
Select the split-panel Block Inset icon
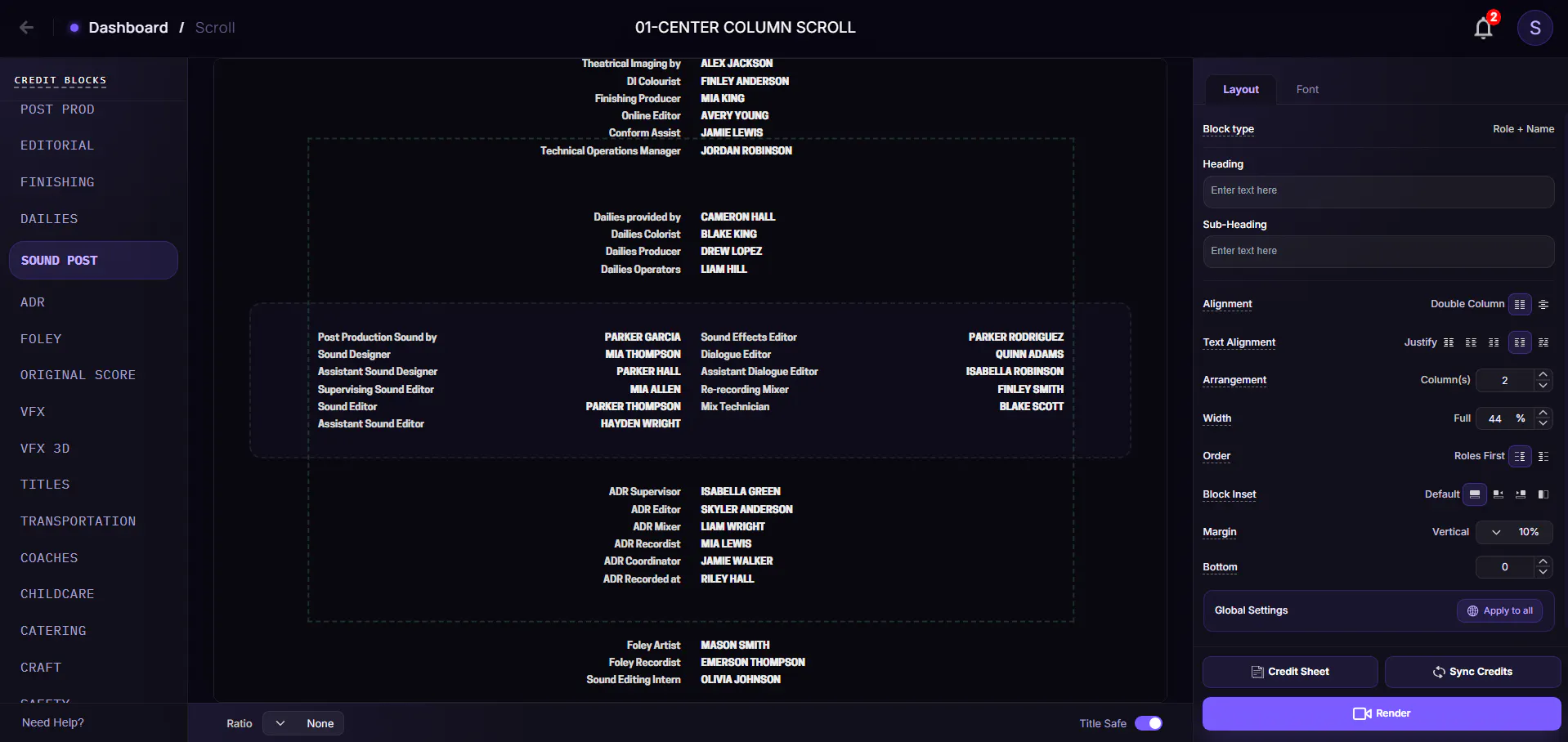[x=1543, y=494]
